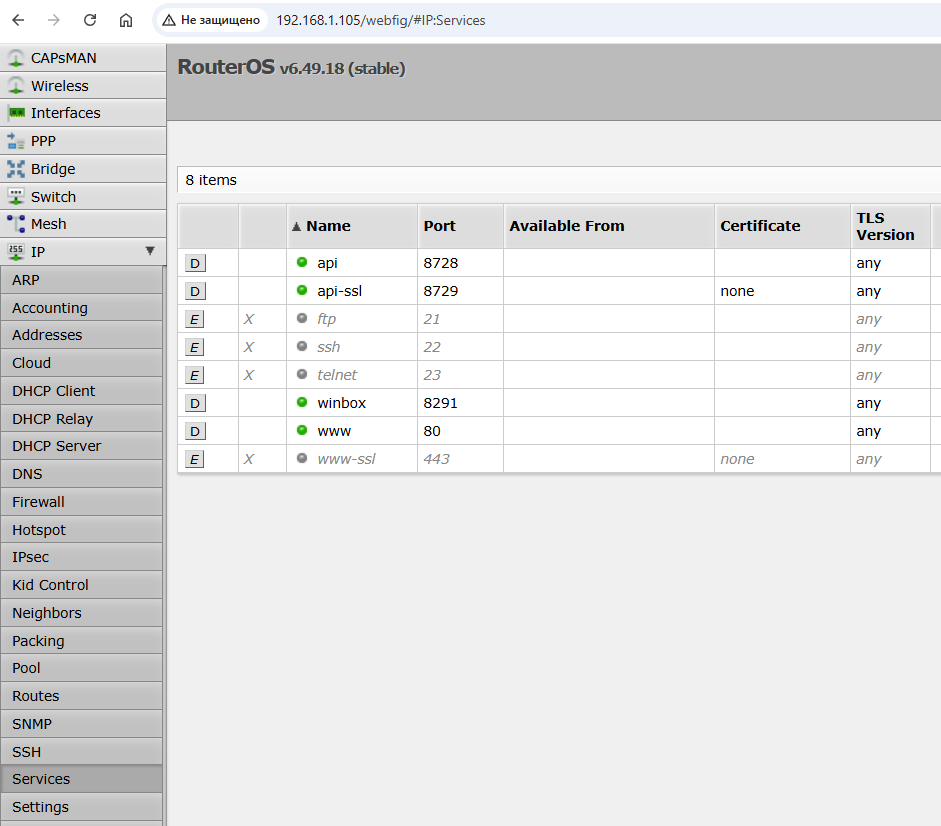The height and width of the screenshot is (826, 941).
Task: Disable the api service with D button
Action: (x=195, y=264)
